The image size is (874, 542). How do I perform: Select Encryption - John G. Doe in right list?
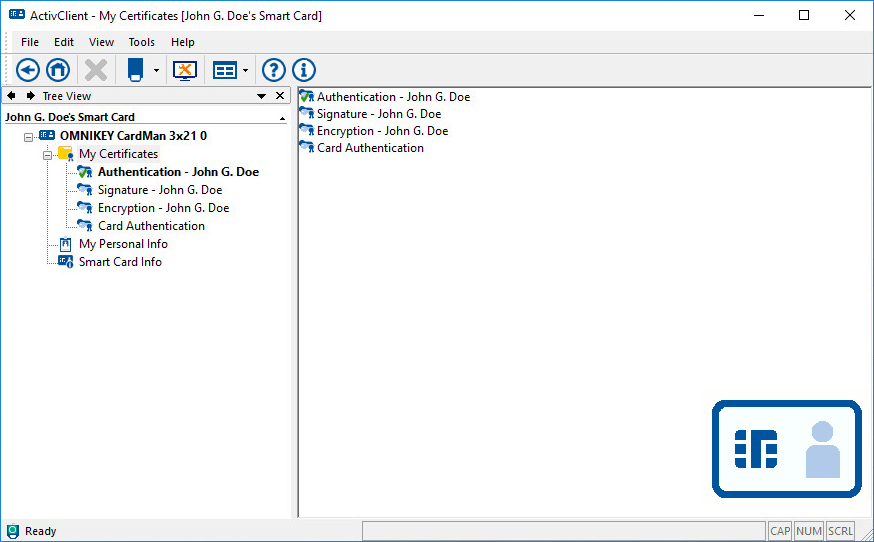(382, 131)
